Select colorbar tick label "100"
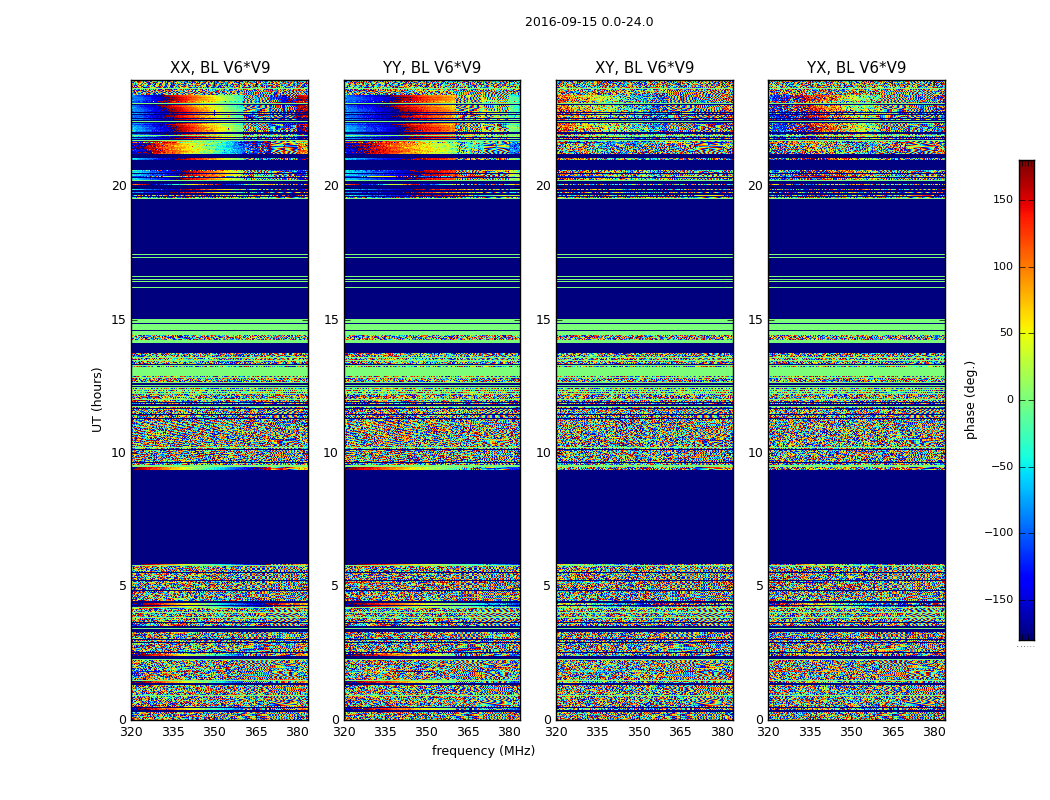This screenshot has width=1050, height=800. click(1003, 266)
